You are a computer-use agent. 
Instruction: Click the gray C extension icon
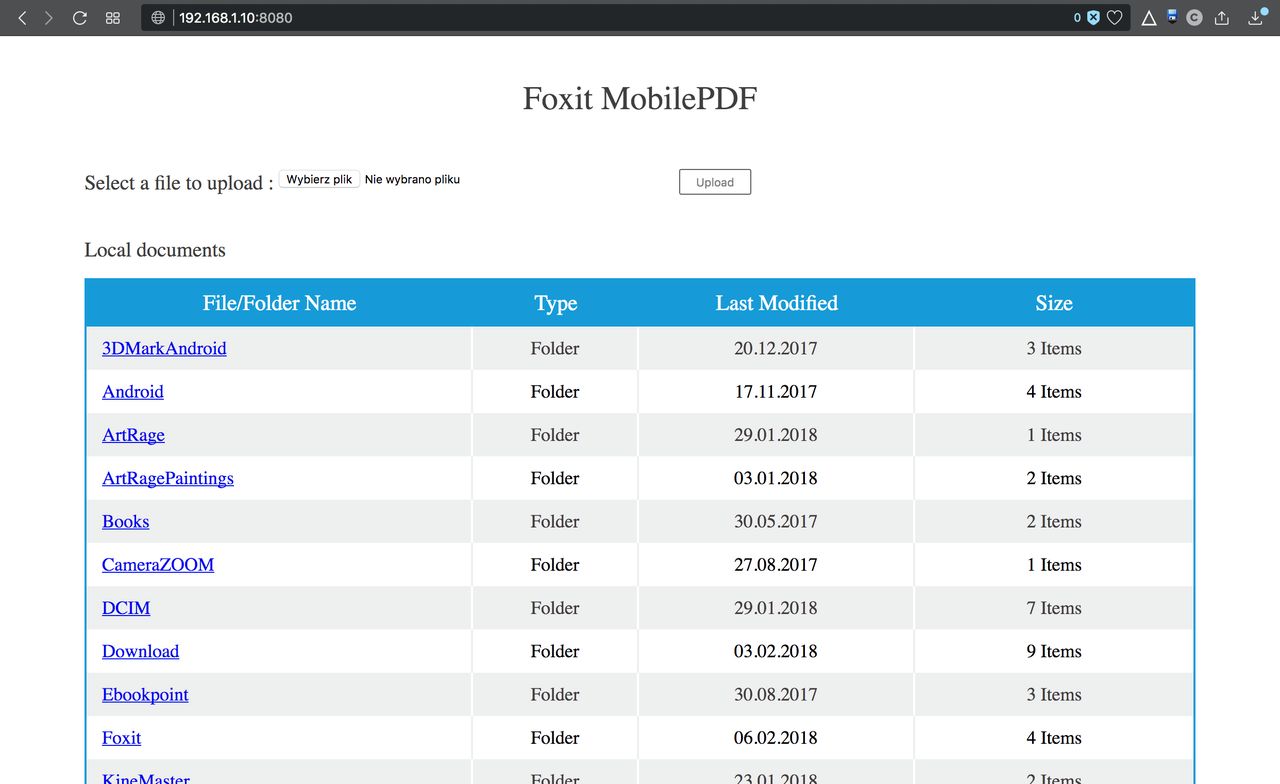coord(1194,18)
